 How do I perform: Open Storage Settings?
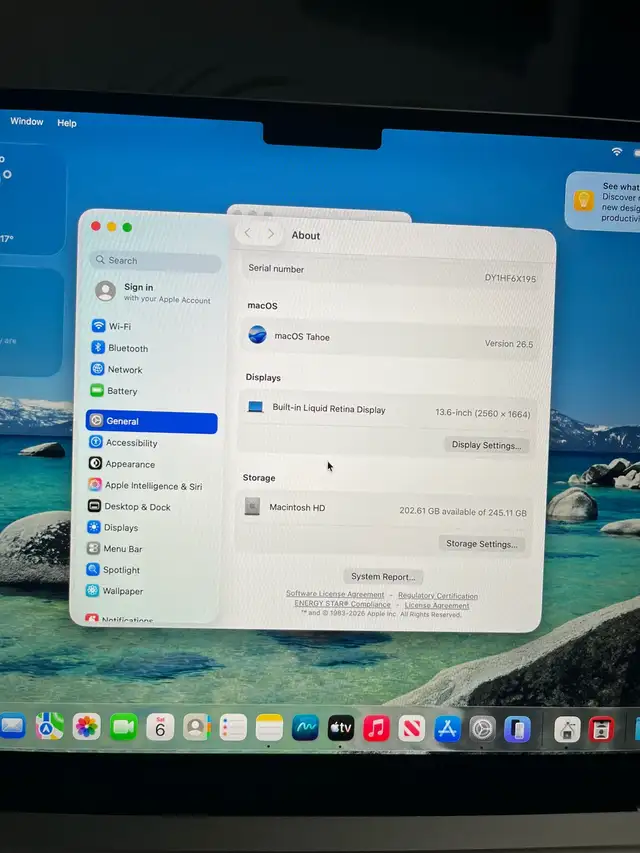point(482,543)
